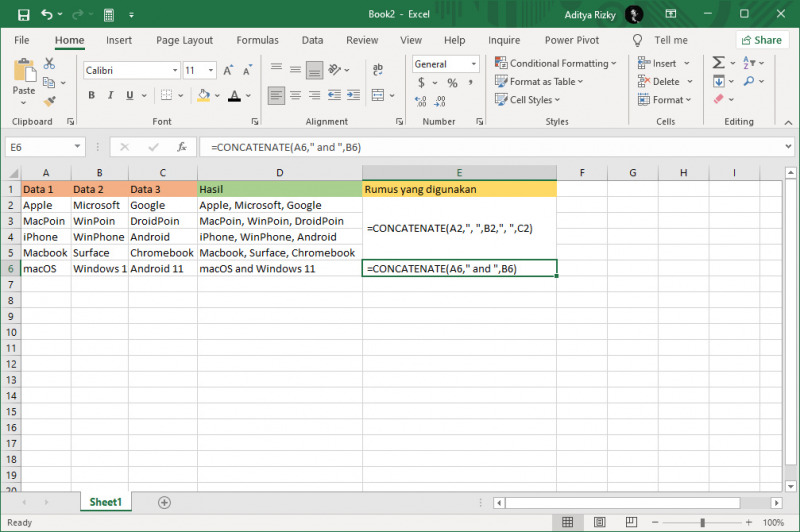This screenshot has width=800, height=532.
Task: Toggle Bottom Align button
Action: coord(314,70)
